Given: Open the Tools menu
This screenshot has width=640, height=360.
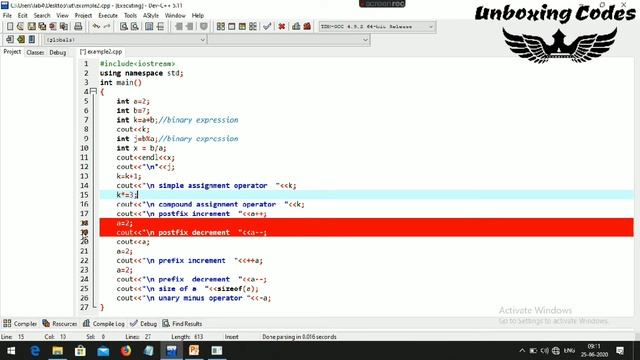Looking at the screenshot, I should [130, 16].
